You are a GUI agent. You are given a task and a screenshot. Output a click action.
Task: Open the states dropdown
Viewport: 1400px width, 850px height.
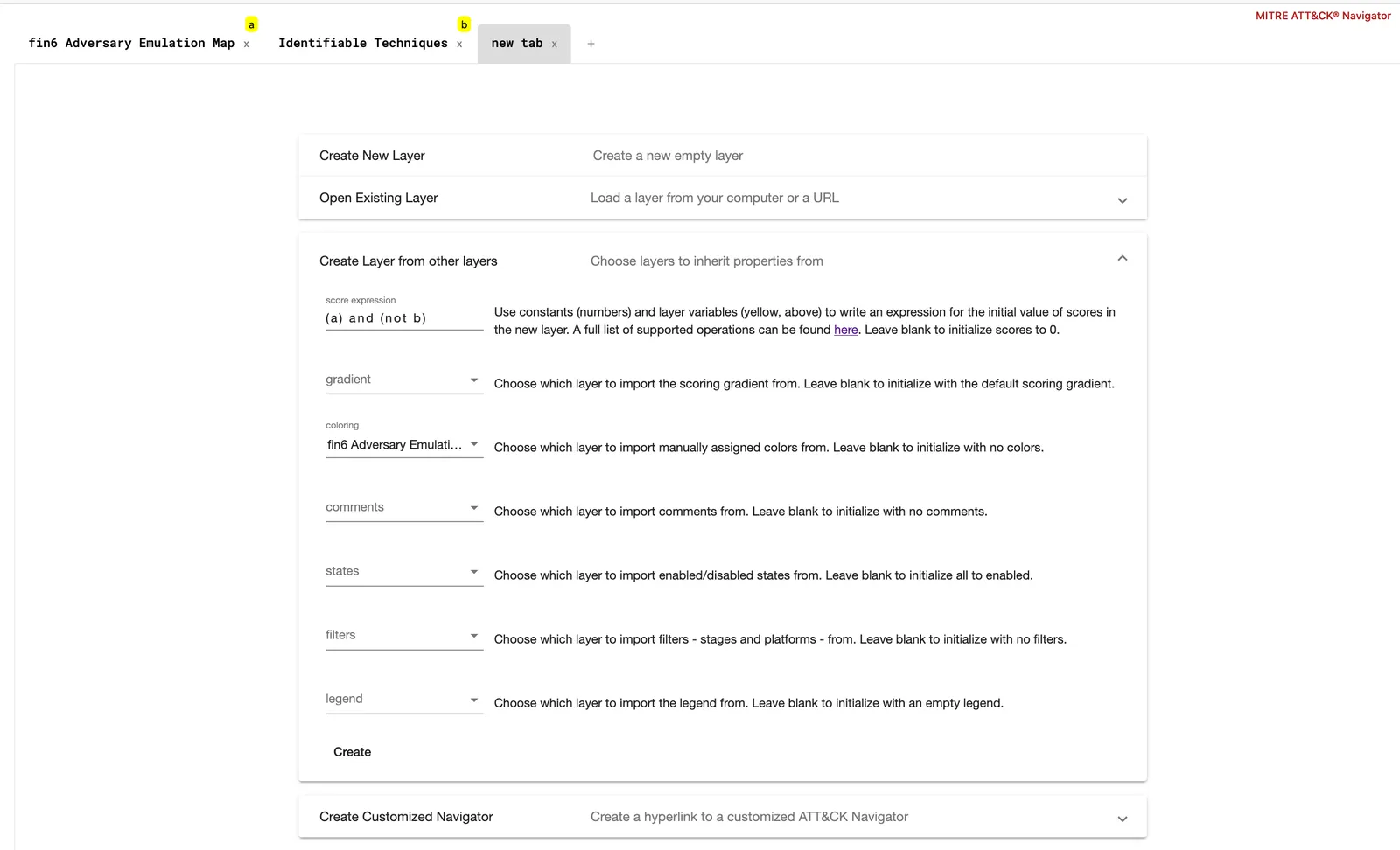pos(404,571)
